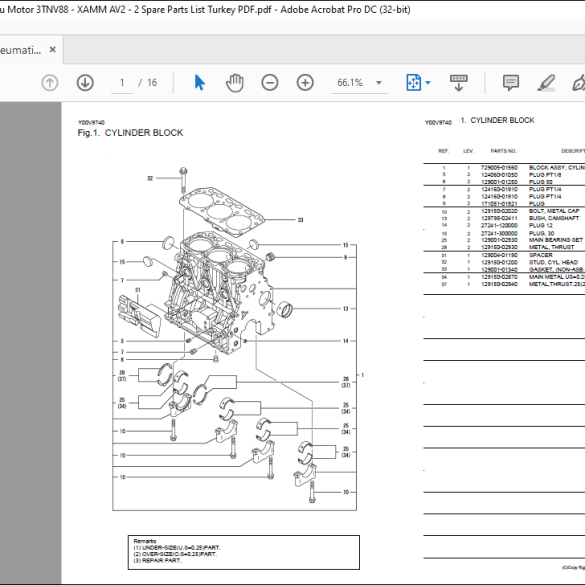The width and height of the screenshot is (585, 585).
Task: Select the highlighter pen tool
Action: click(x=546, y=82)
